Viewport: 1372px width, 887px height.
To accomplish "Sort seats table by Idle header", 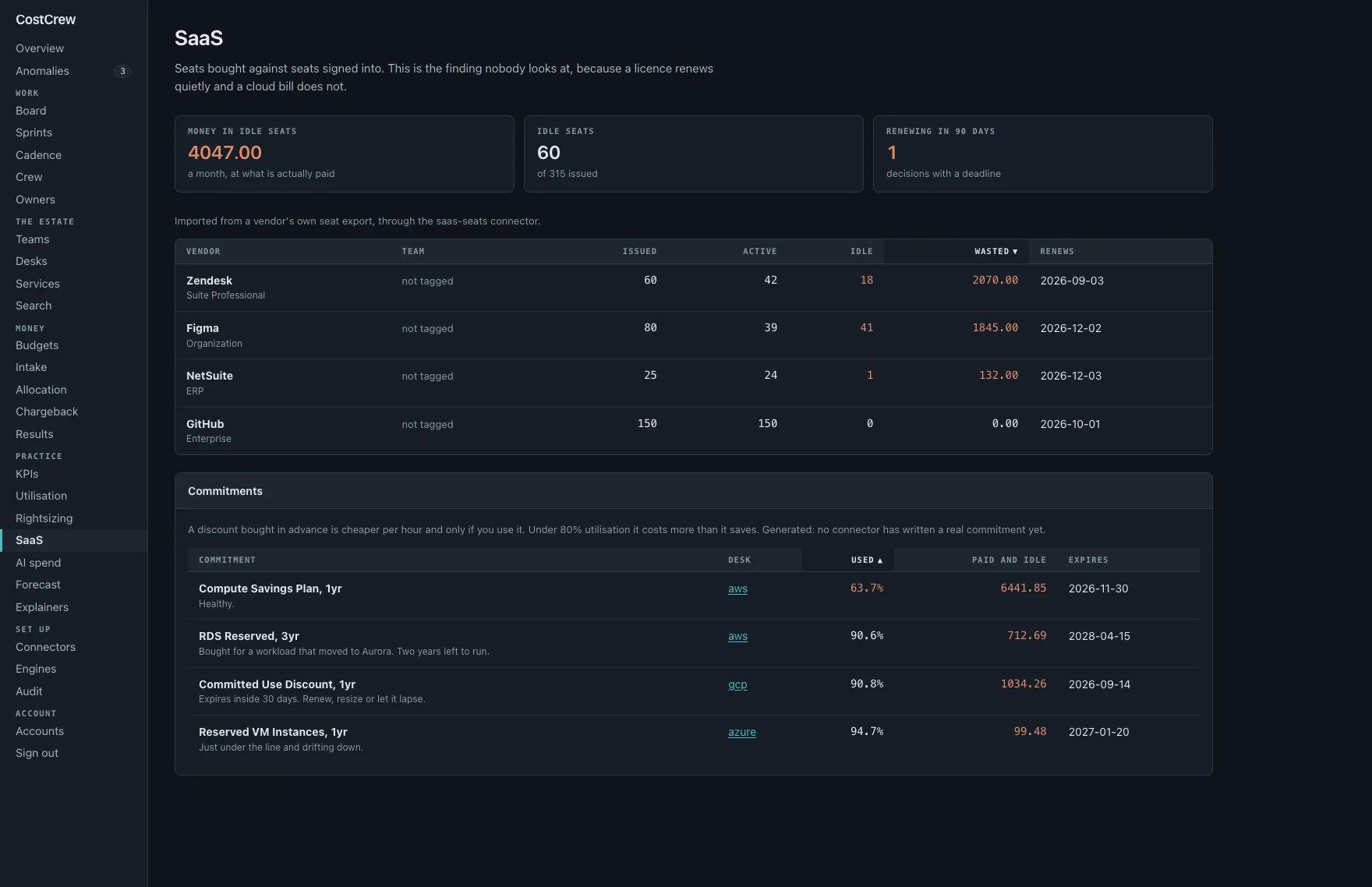I will [861, 251].
